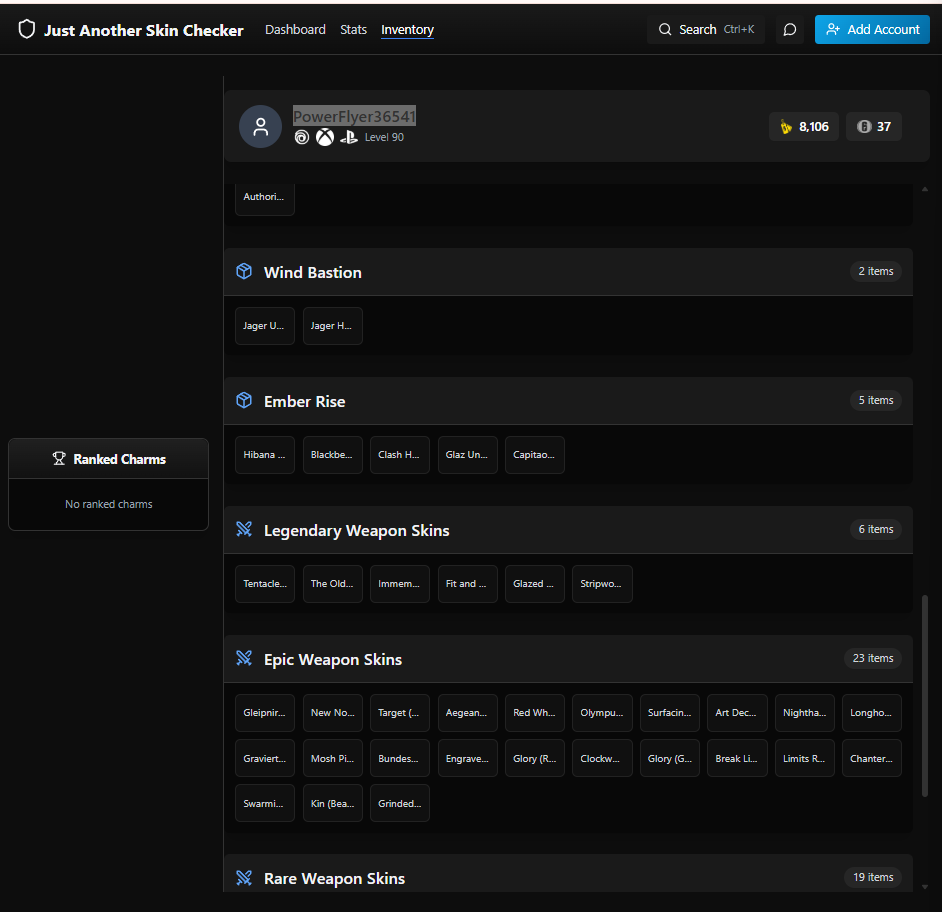
Task: Choose the 'Tentacle...' legendary skin
Action: [x=265, y=584]
